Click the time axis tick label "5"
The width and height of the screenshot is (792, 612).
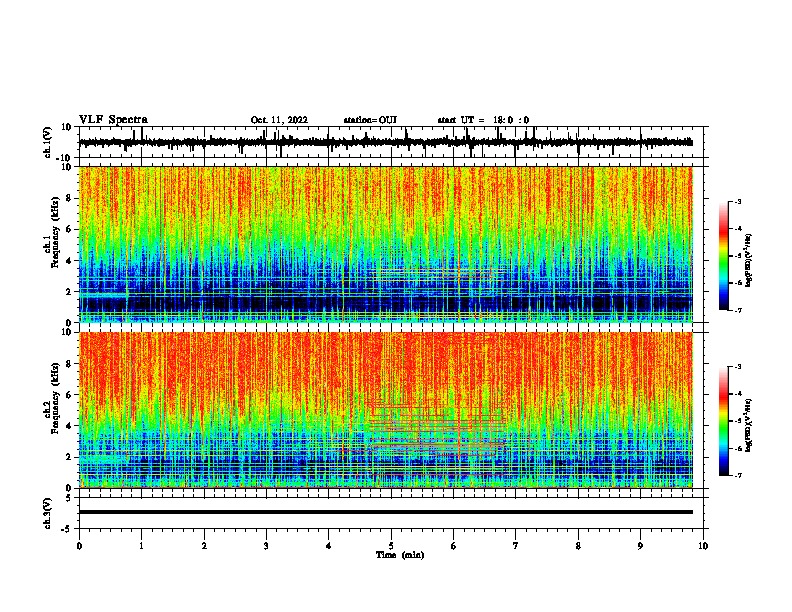pyautogui.click(x=391, y=546)
